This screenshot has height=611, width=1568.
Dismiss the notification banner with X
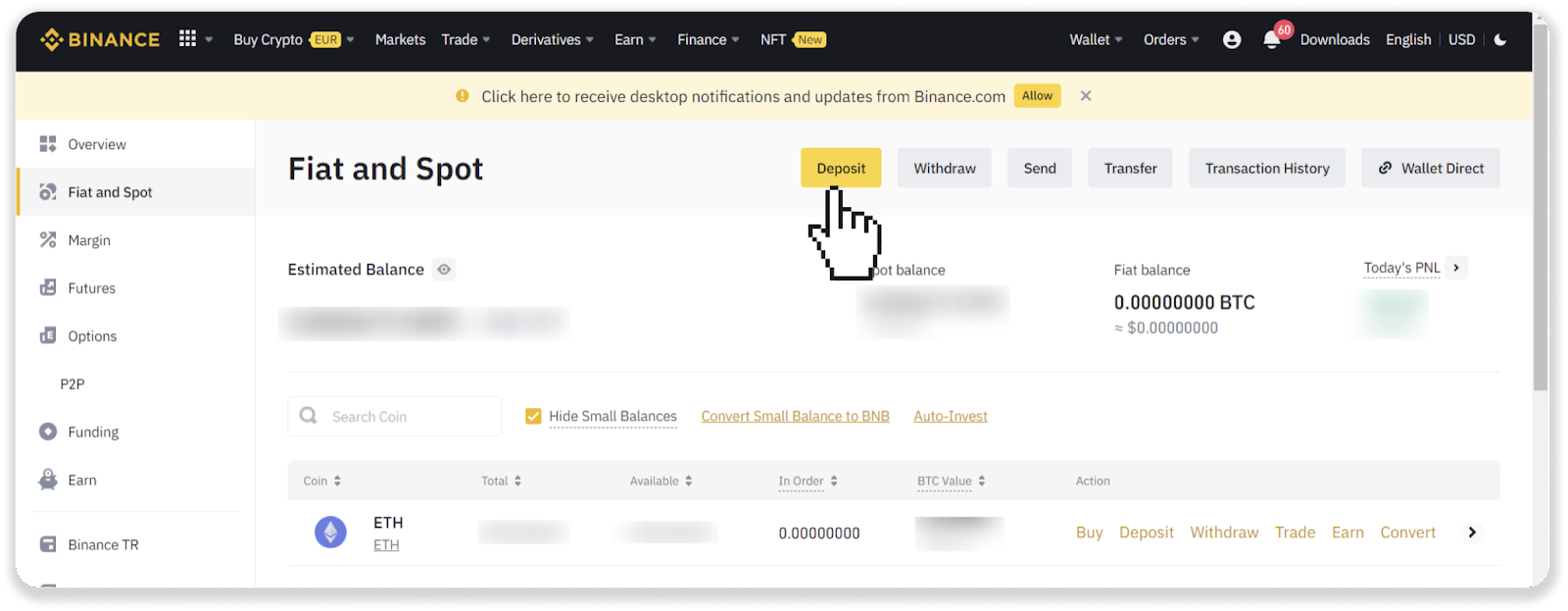click(x=1086, y=96)
